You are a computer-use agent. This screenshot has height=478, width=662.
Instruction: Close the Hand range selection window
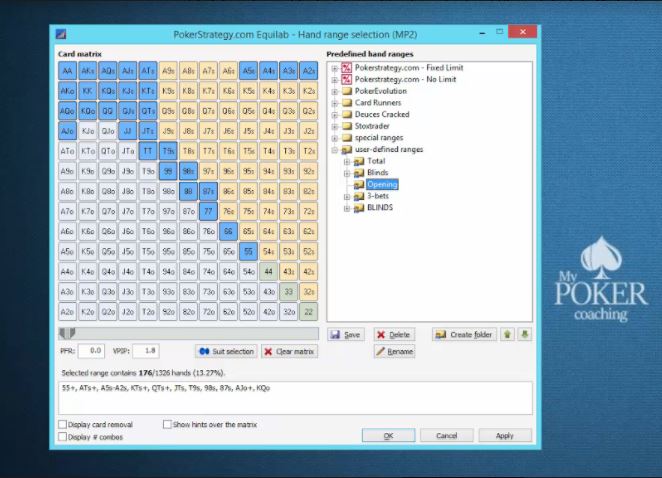pyautogui.click(x=523, y=32)
